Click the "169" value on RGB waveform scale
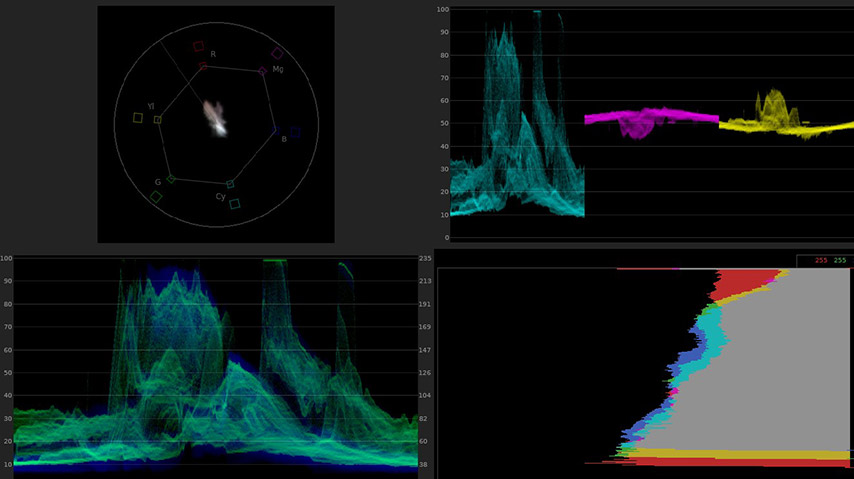The width and height of the screenshot is (854, 479). click(425, 327)
